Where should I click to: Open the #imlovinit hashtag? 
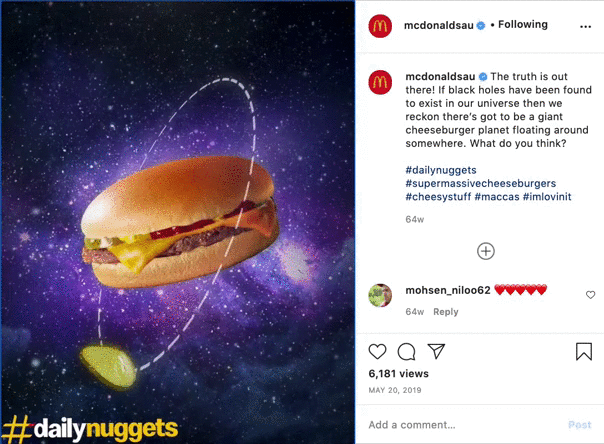point(547,197)
